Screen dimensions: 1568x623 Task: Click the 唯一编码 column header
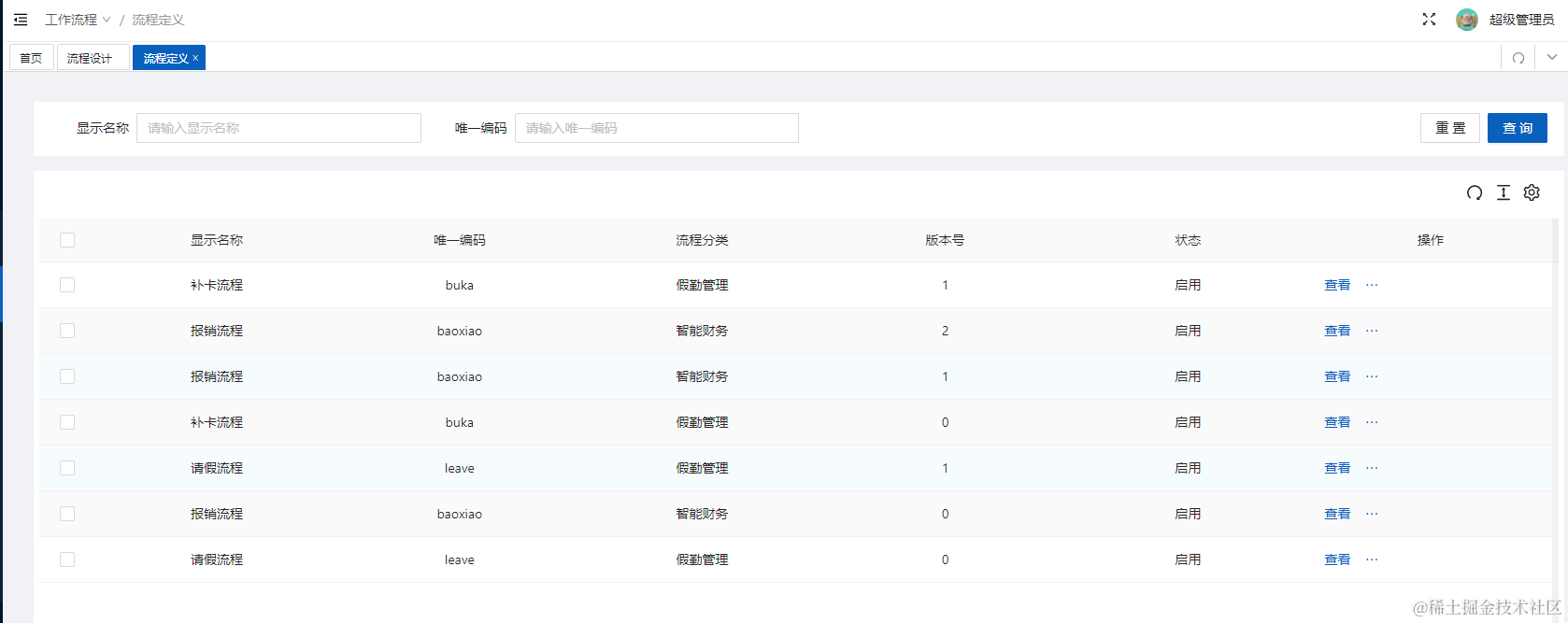(460, 240)
